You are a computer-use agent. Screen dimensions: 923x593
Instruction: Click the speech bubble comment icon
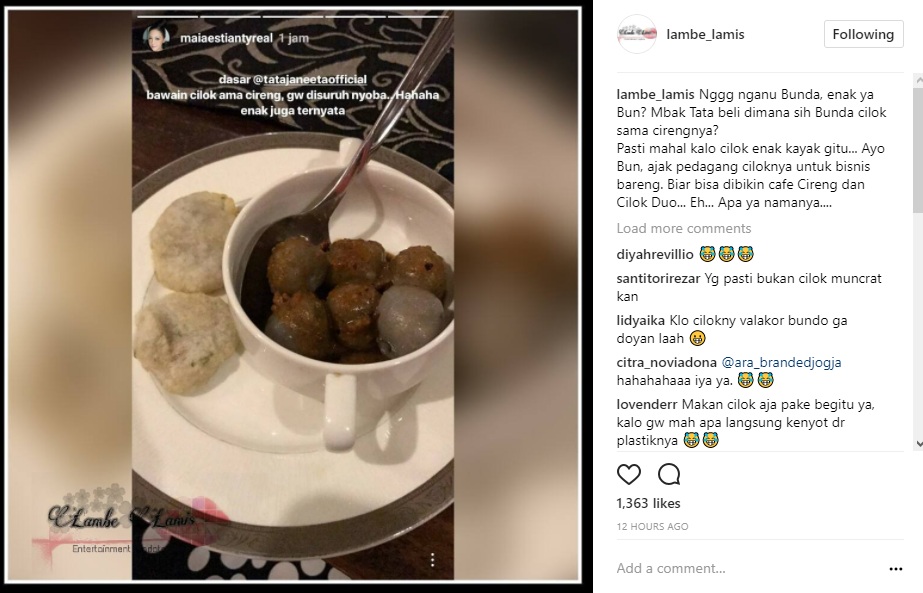coord(669,474)
